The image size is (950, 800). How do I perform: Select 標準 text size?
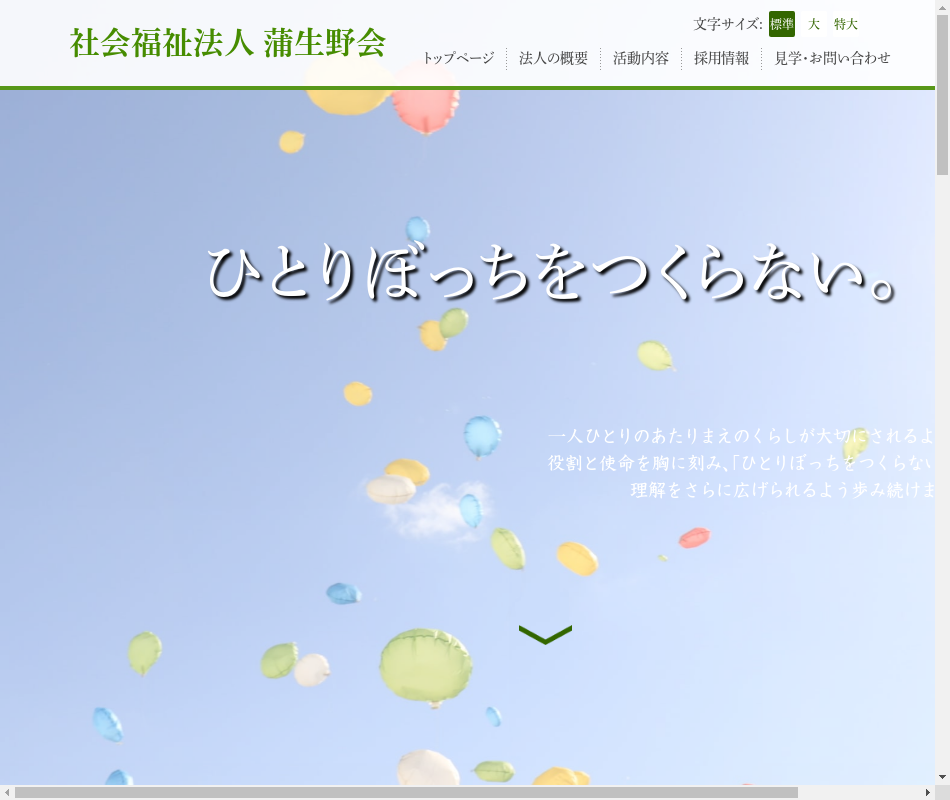[781, 24]
